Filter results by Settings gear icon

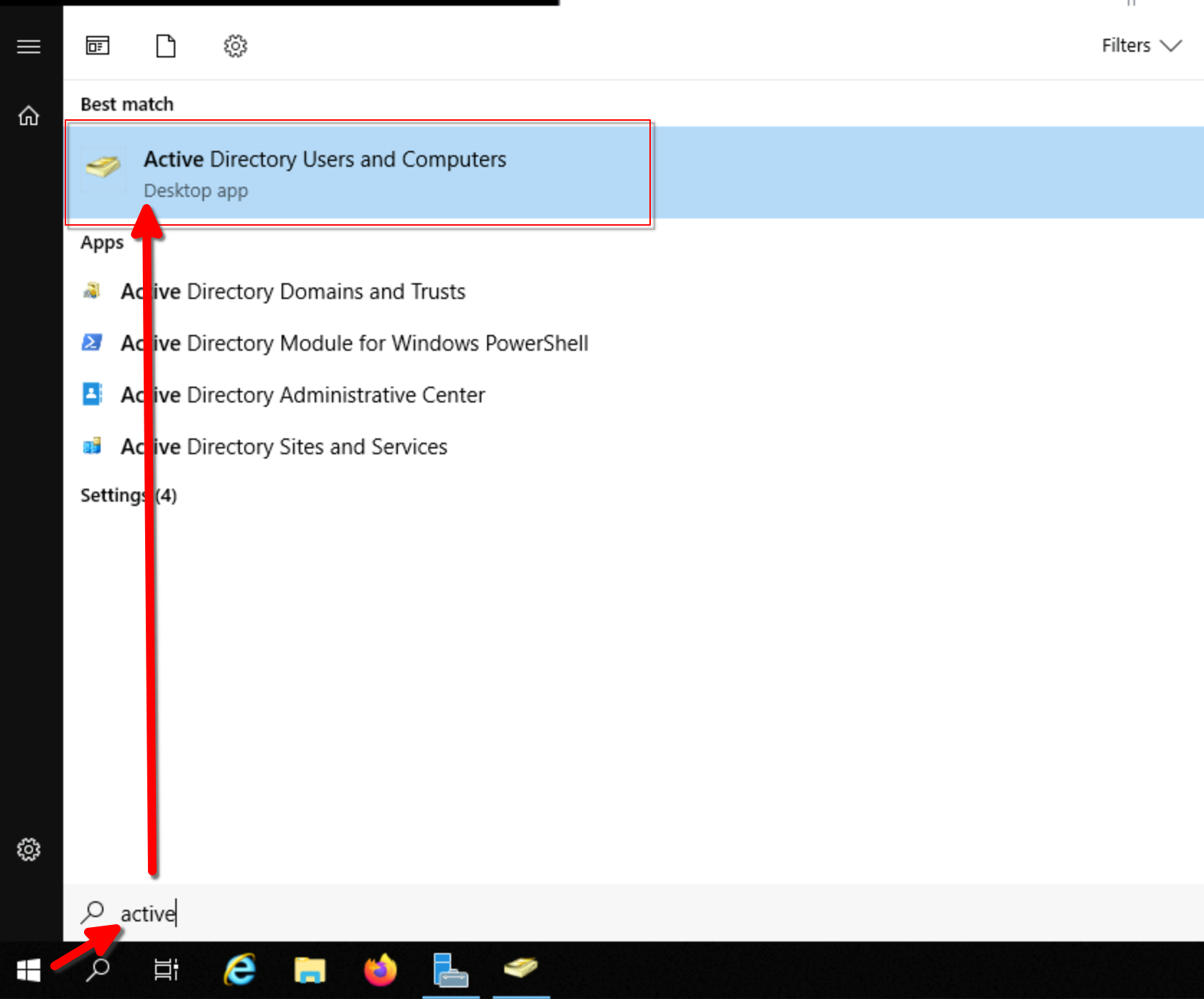pos(235,46)
